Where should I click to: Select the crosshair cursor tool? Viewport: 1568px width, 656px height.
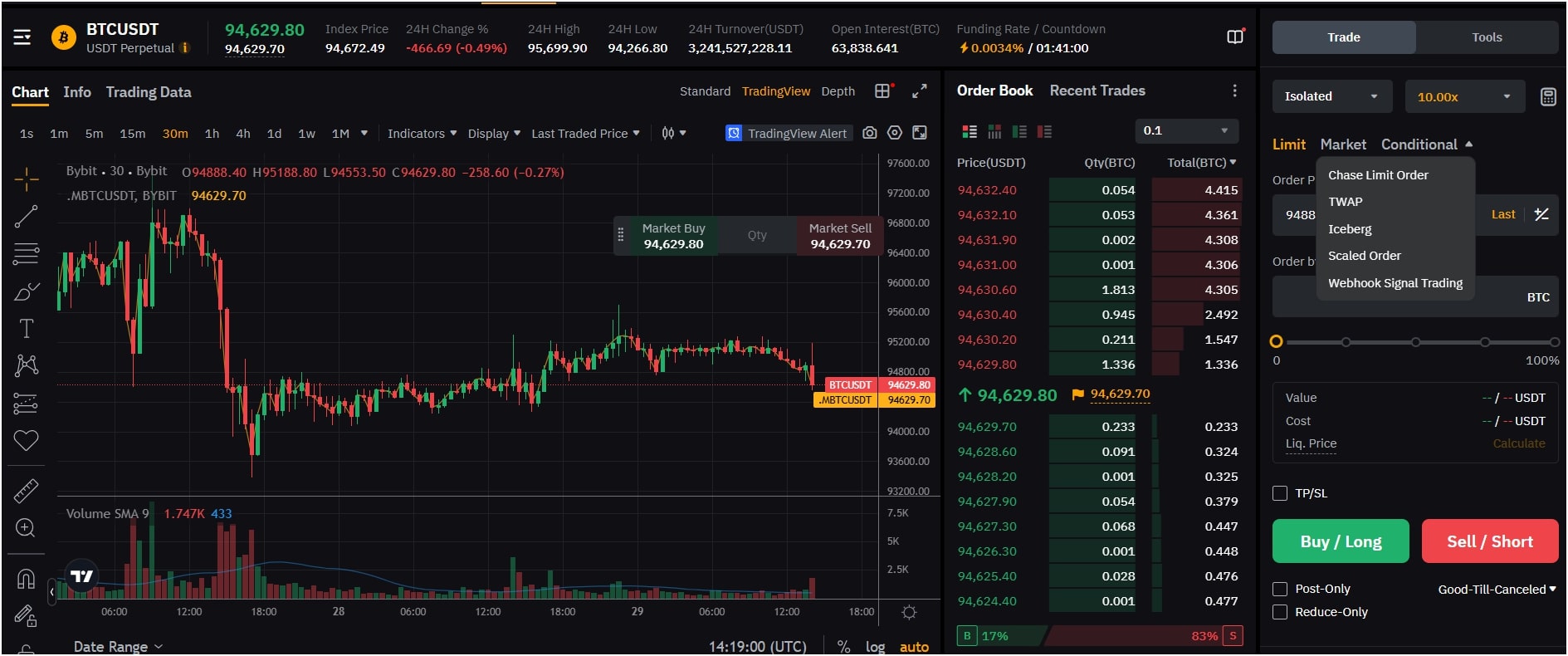point(26,179)
